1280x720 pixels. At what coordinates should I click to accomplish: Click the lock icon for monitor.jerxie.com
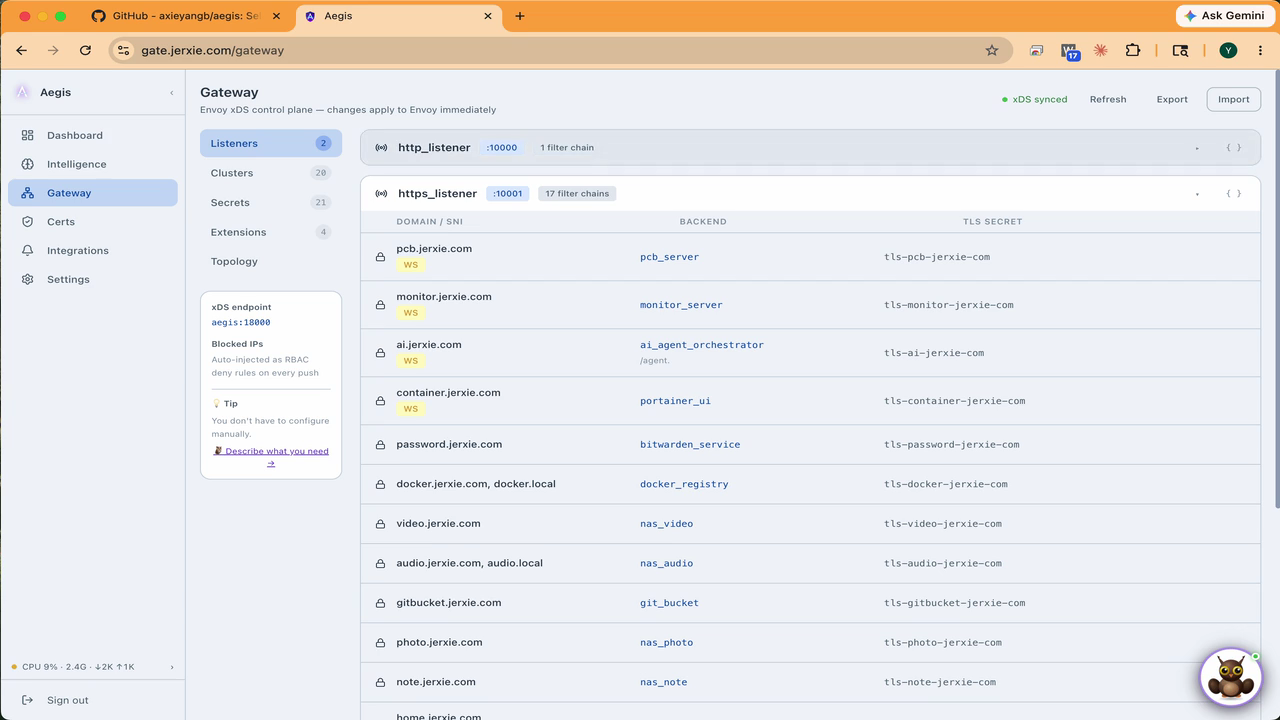coord(380,305)
